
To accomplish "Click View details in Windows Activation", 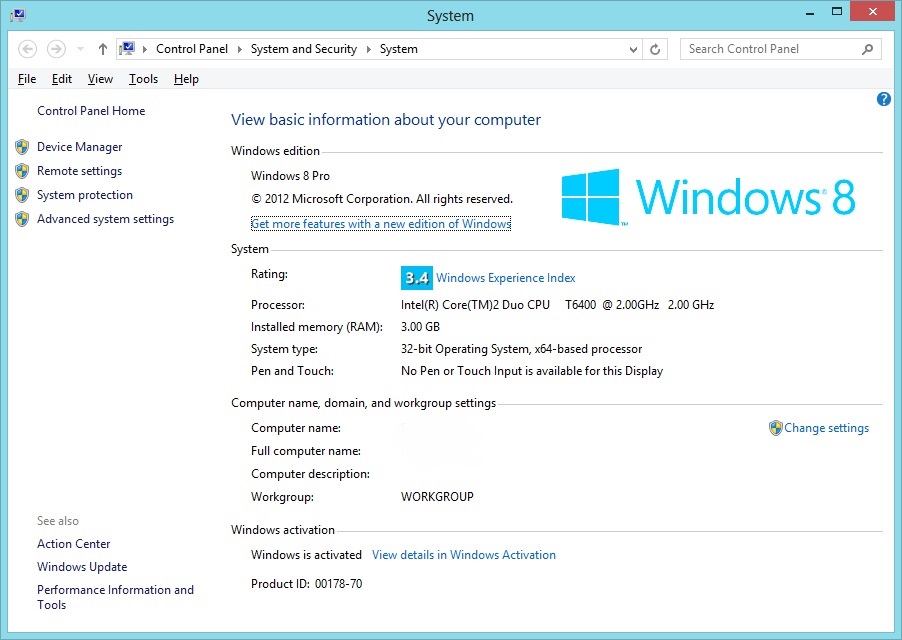I will pos(463,554).
